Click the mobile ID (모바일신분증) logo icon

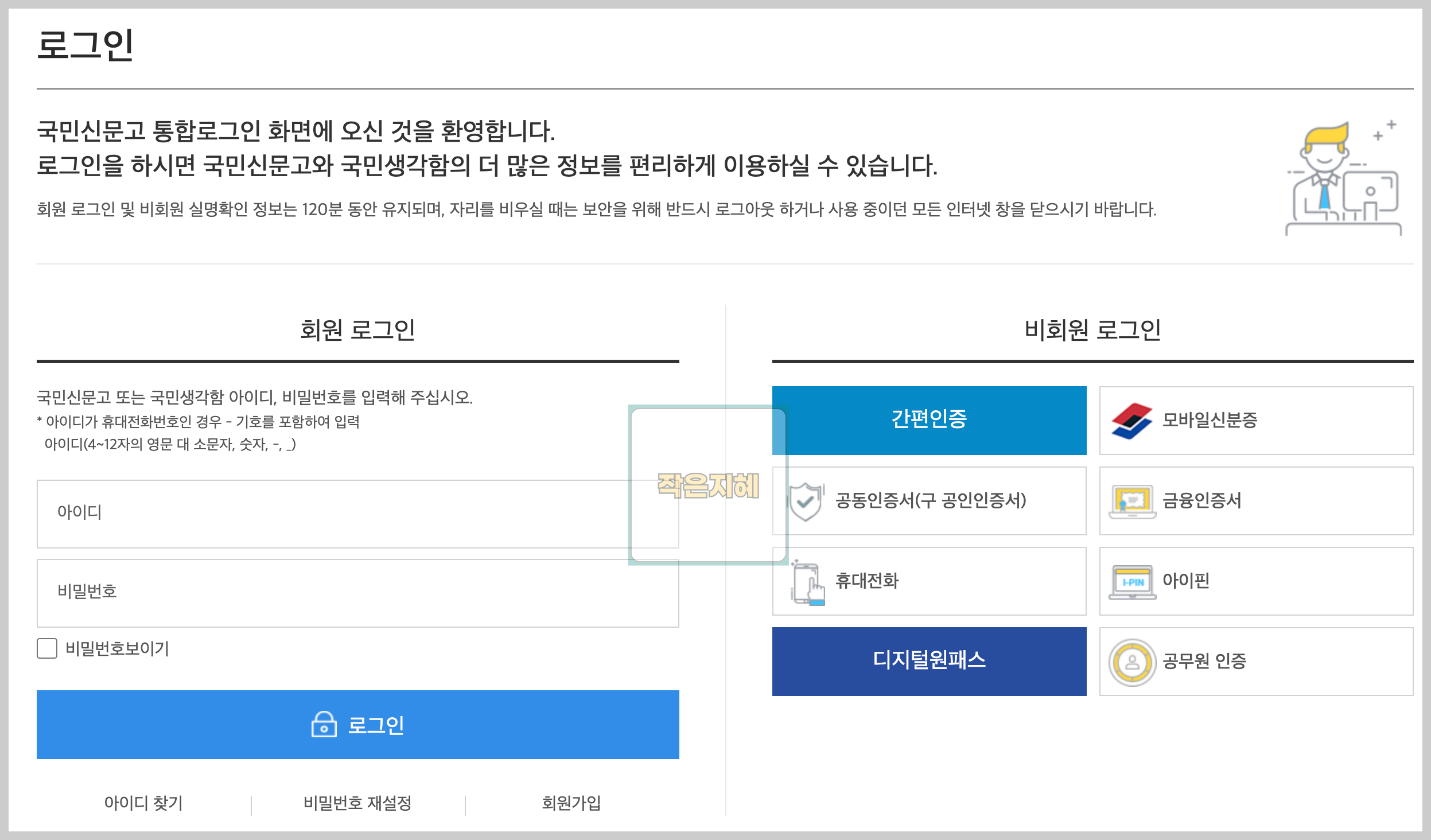[x=1131, y=421]
